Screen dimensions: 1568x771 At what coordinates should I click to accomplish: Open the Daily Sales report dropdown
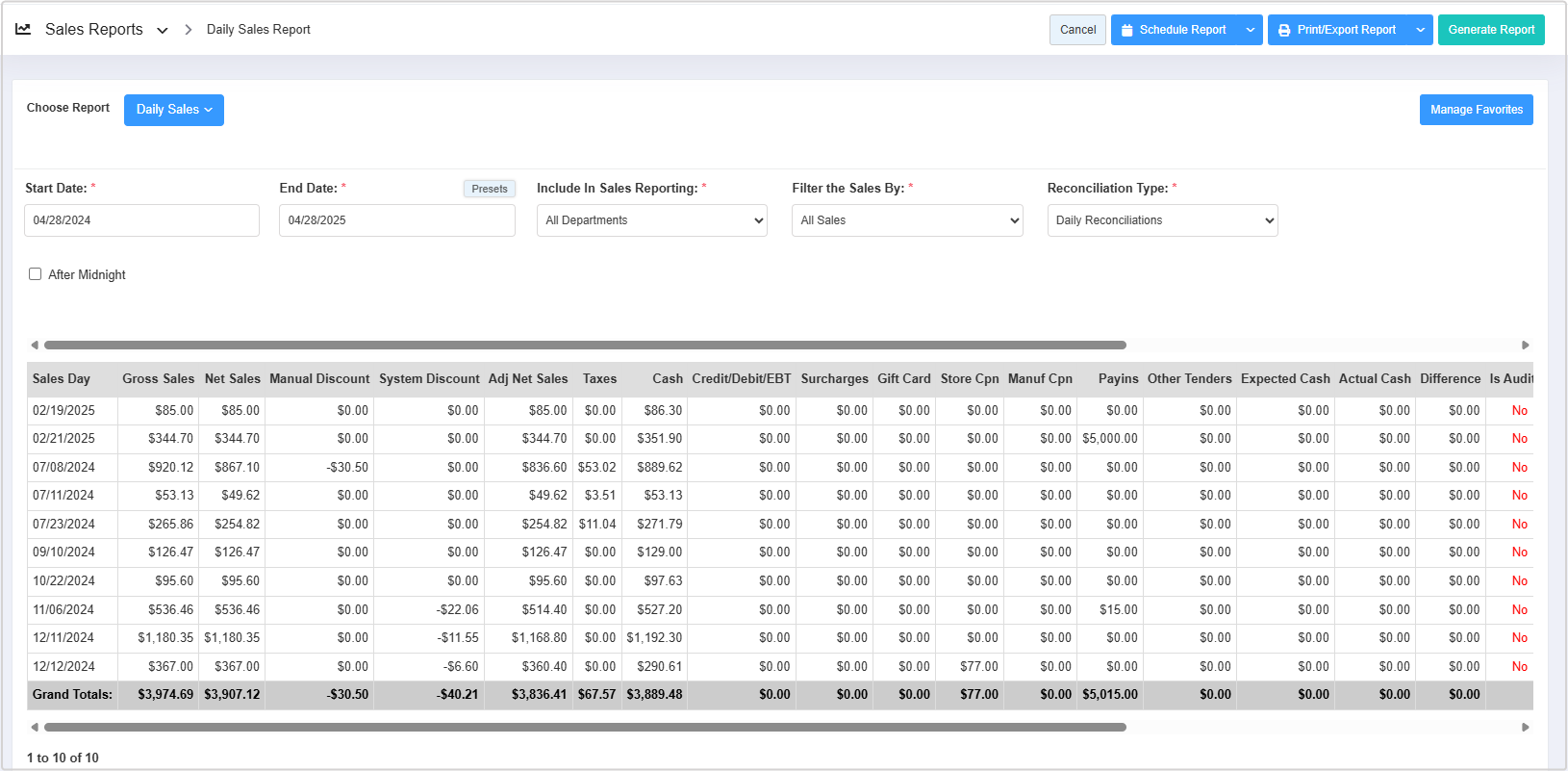174,110
